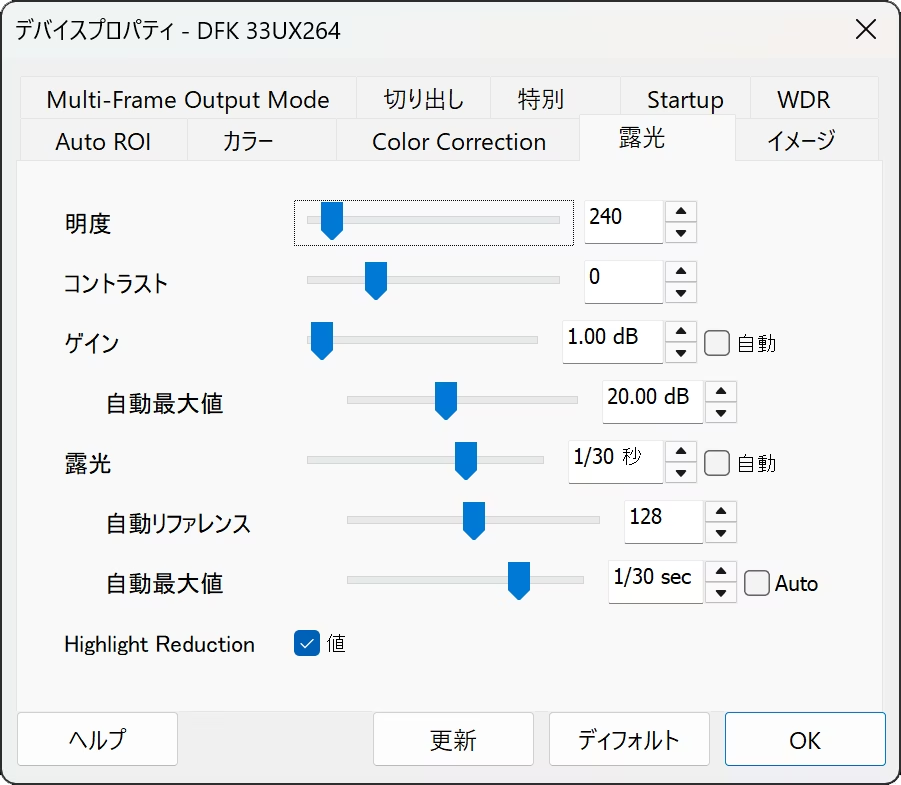Click down arrow on コントラスト contrast spinner

681,293
